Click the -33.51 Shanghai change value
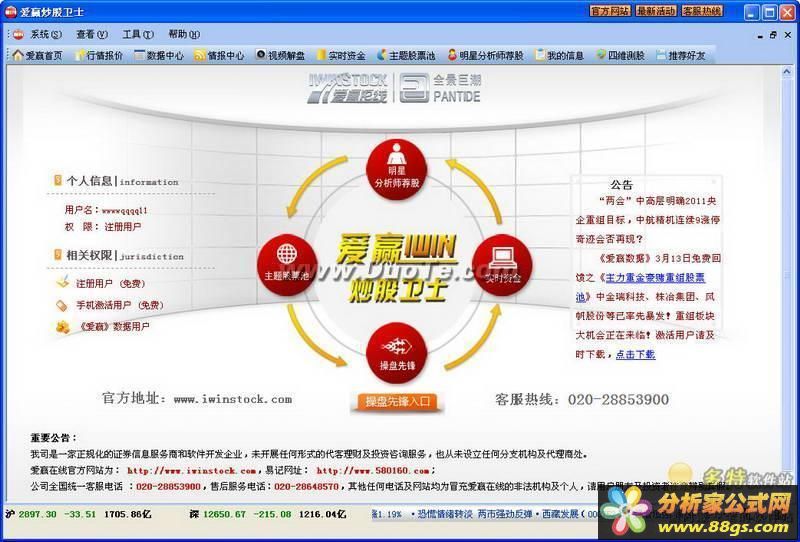Screen dimensions: 800x542 (x=80, y=514)
